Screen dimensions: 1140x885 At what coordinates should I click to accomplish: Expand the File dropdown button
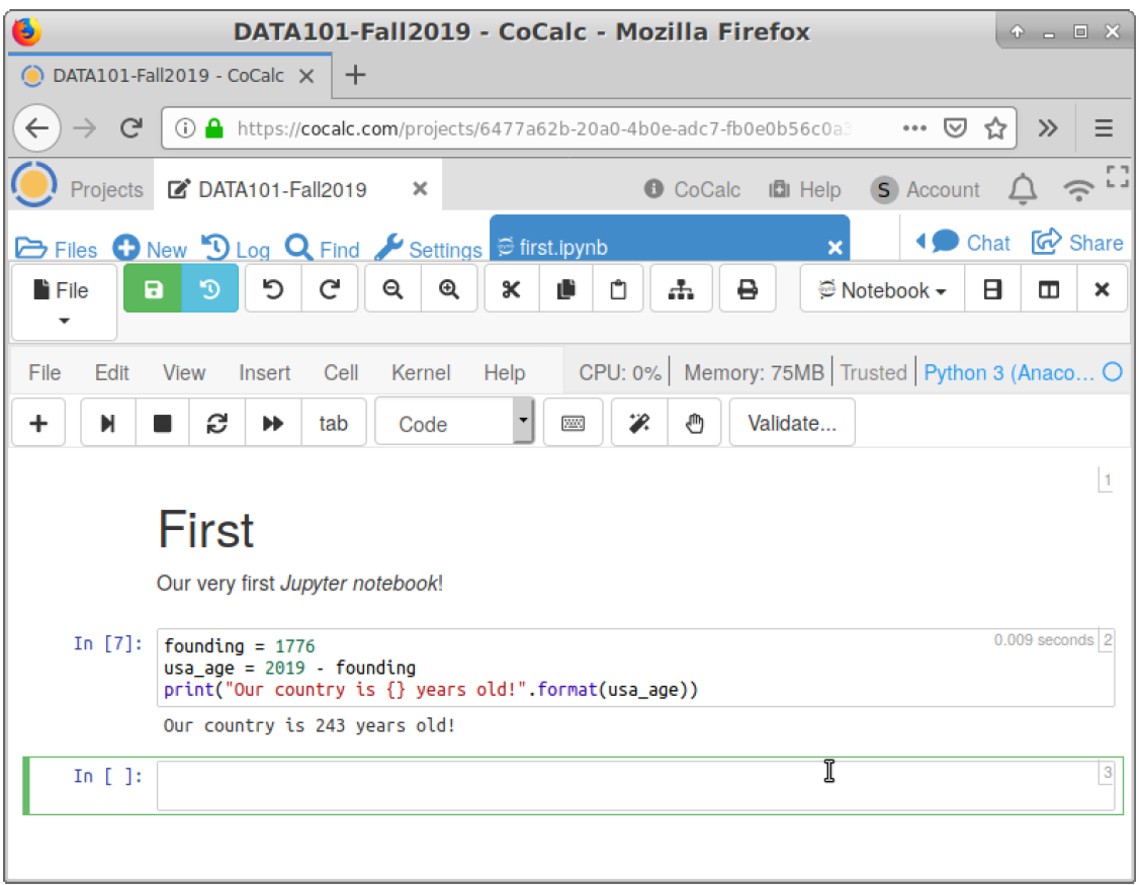tap(64, 302)
